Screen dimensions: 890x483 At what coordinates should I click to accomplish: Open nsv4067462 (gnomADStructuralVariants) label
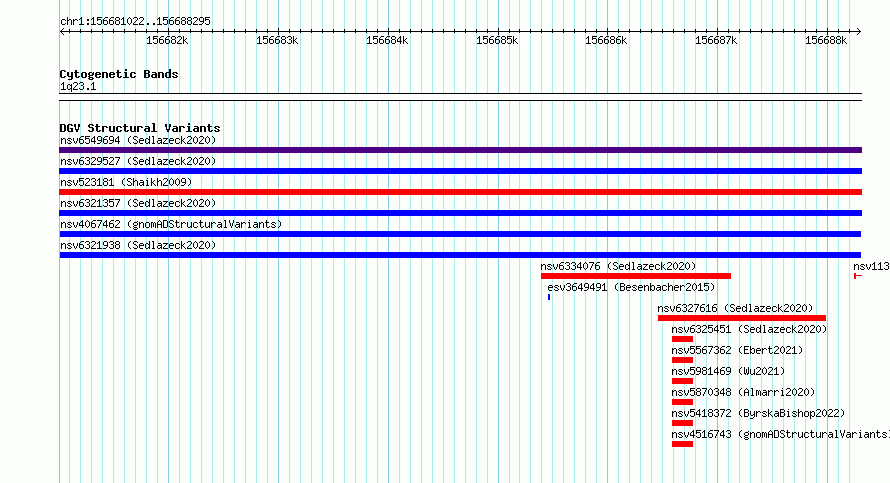click(171, 224)
